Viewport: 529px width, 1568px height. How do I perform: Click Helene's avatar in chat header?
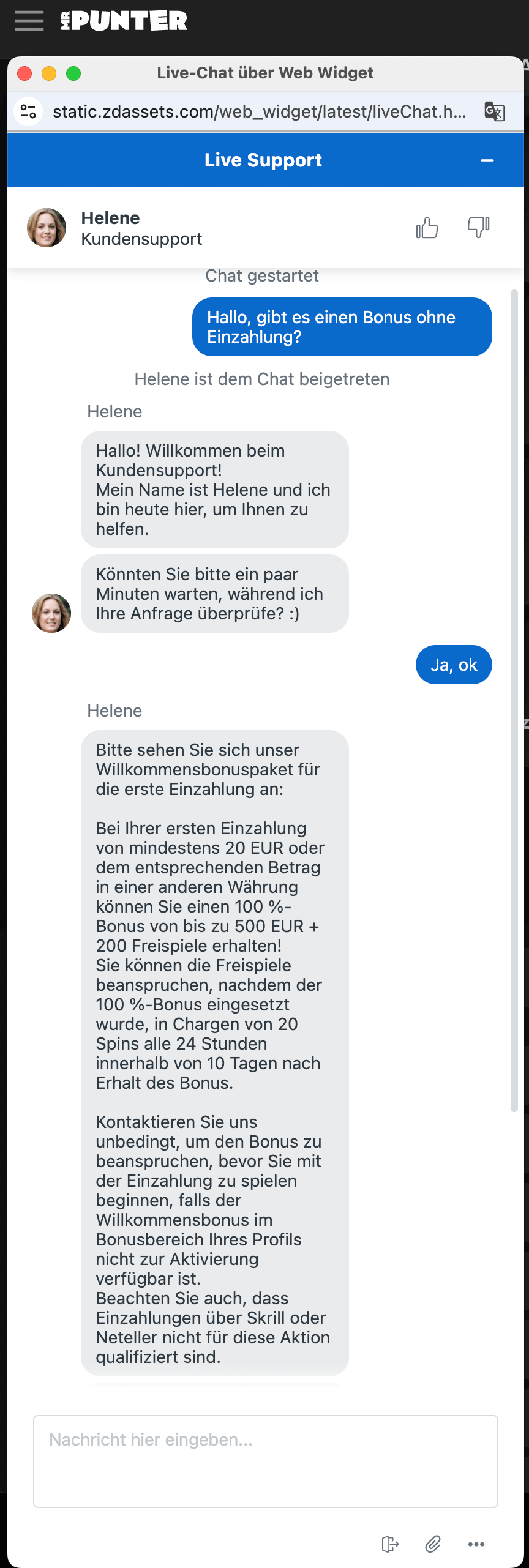pos(47,228)
